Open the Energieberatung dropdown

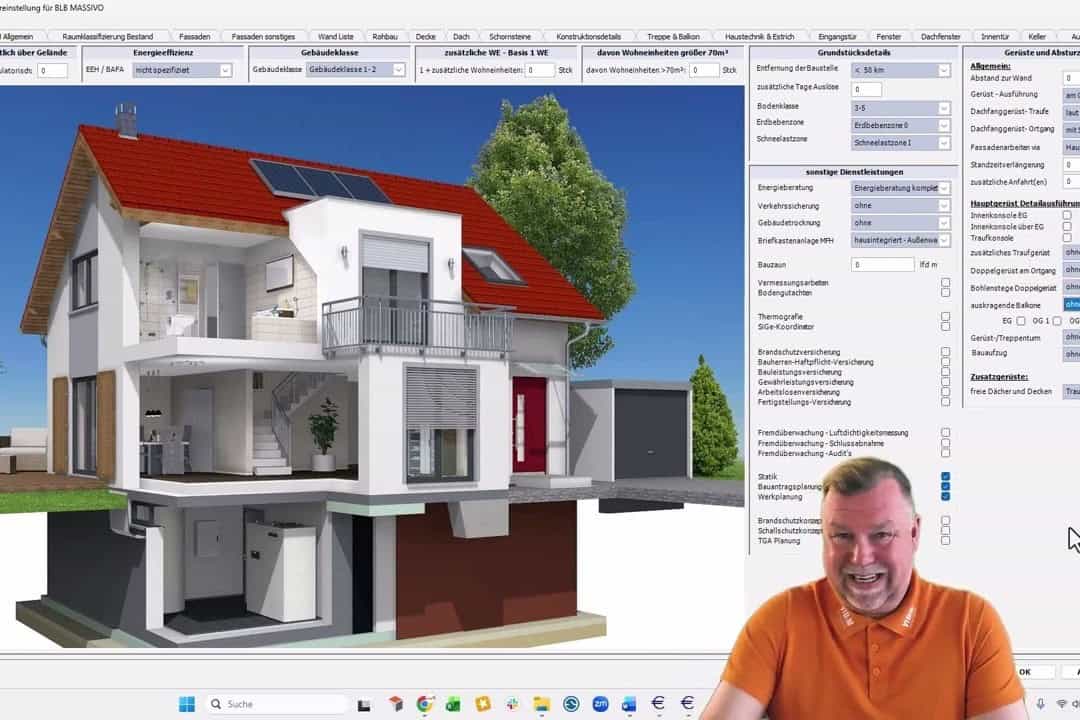point(943,188)
